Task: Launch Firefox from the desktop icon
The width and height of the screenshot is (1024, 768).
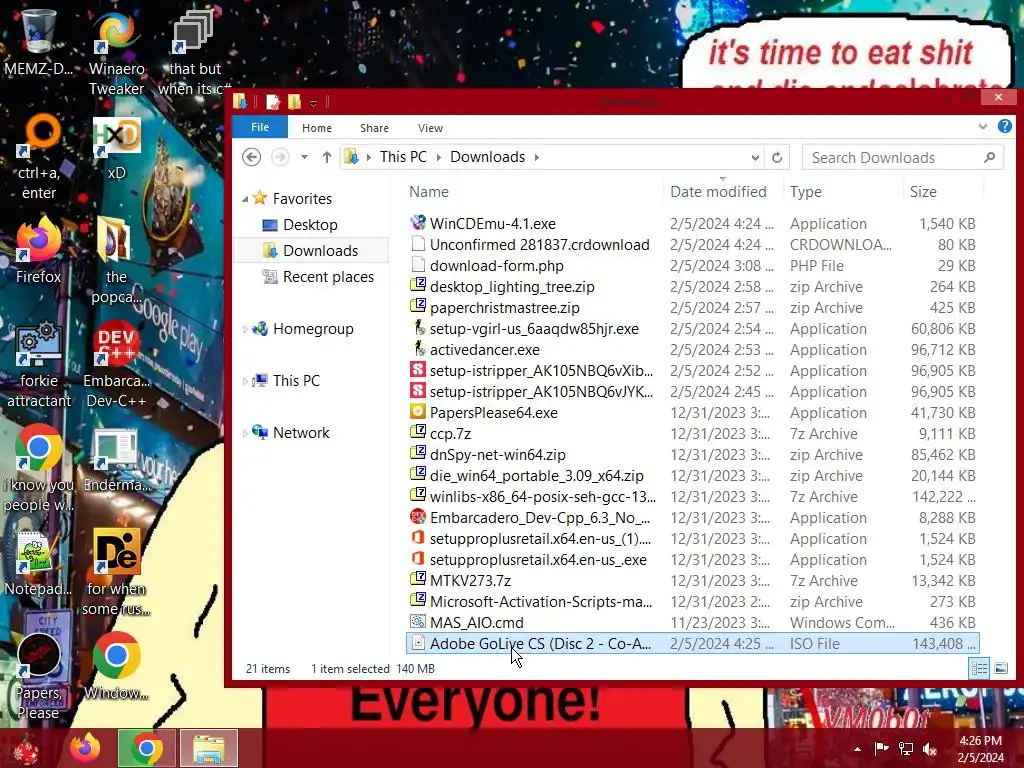Action: (x=39, y=251)
